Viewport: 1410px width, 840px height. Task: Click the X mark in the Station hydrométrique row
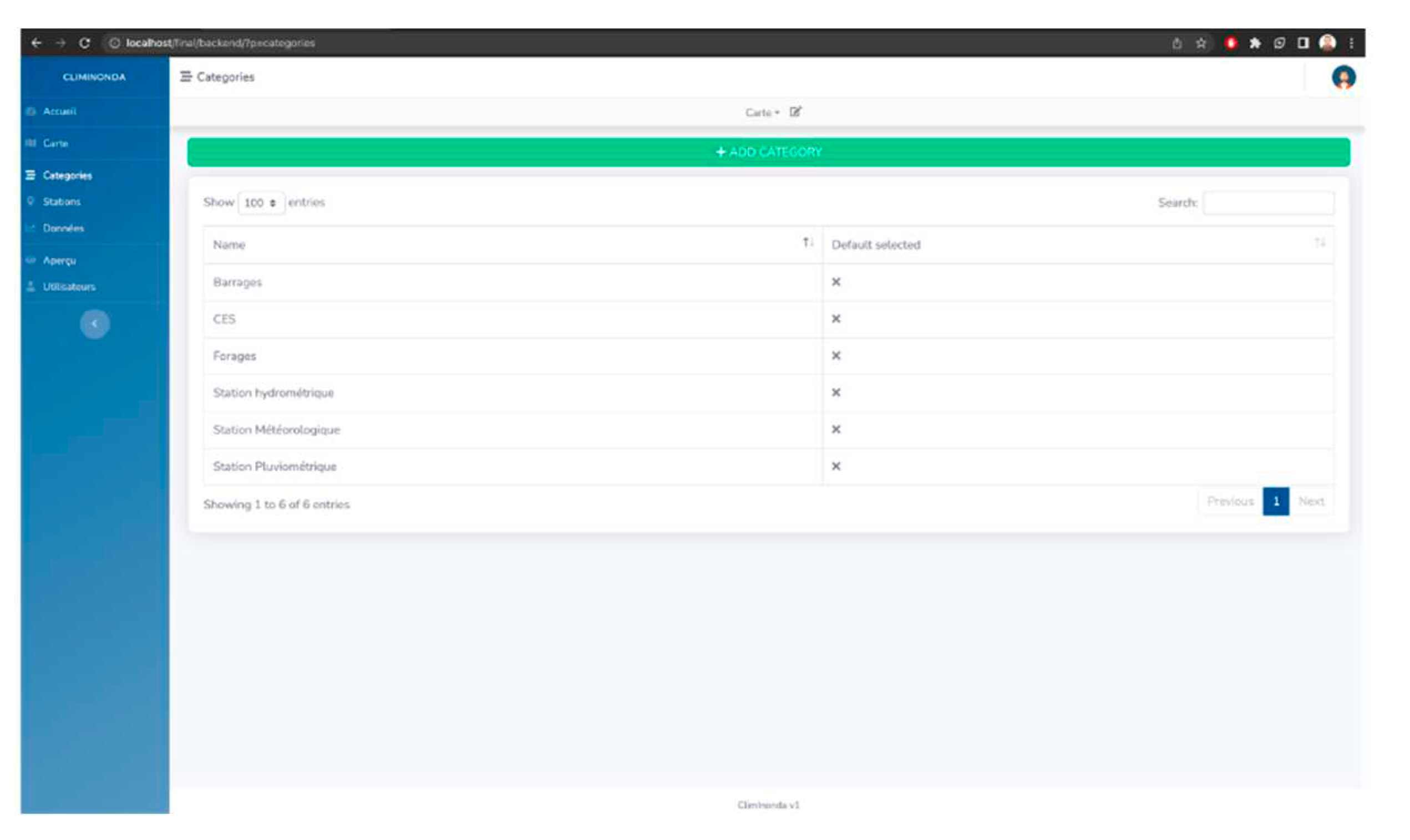coord(836,393)
